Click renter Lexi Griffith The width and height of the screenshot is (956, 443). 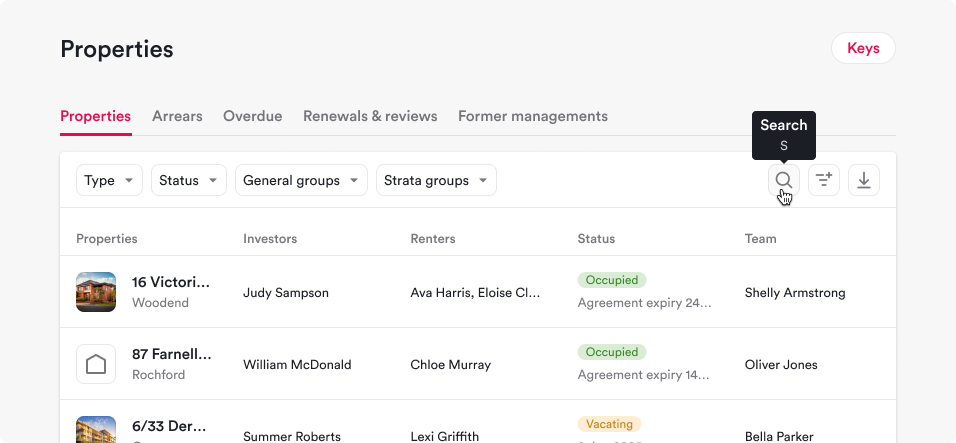click(444, 436)
